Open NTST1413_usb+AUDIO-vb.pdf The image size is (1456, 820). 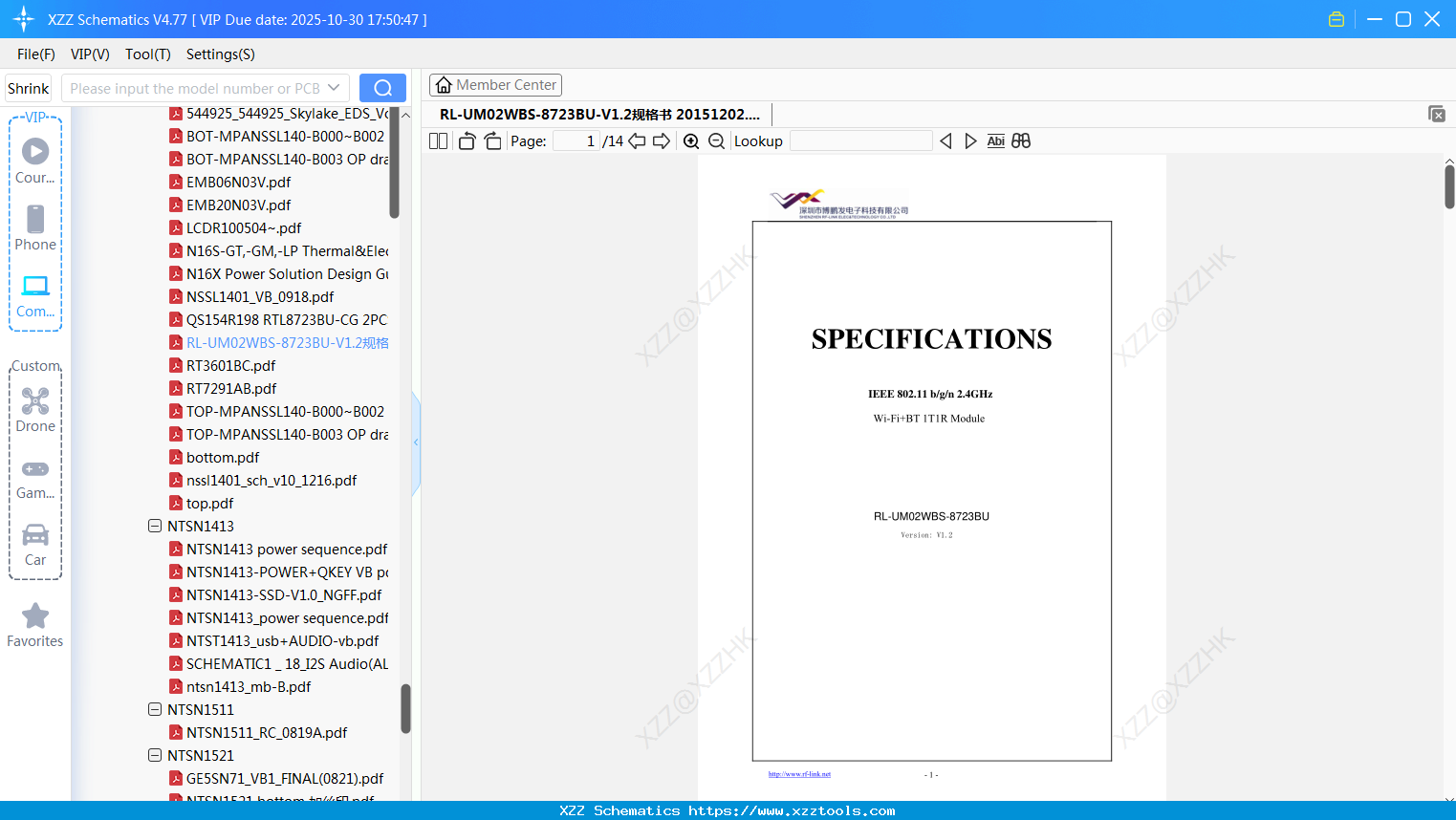tap(282, 640)
